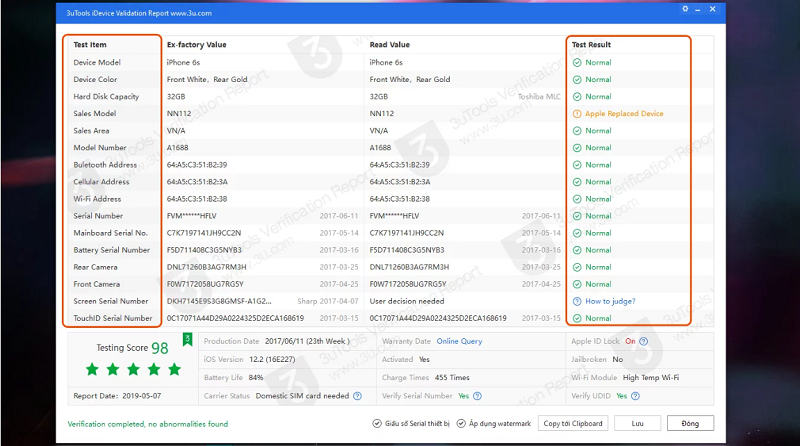Click the green check icon in Bluetooth Address row
This screenshot has height=446, width=800.
point(577,165)
